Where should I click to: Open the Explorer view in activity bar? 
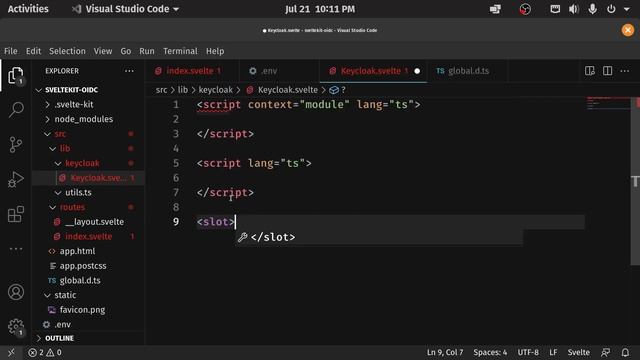coord(16,76)
